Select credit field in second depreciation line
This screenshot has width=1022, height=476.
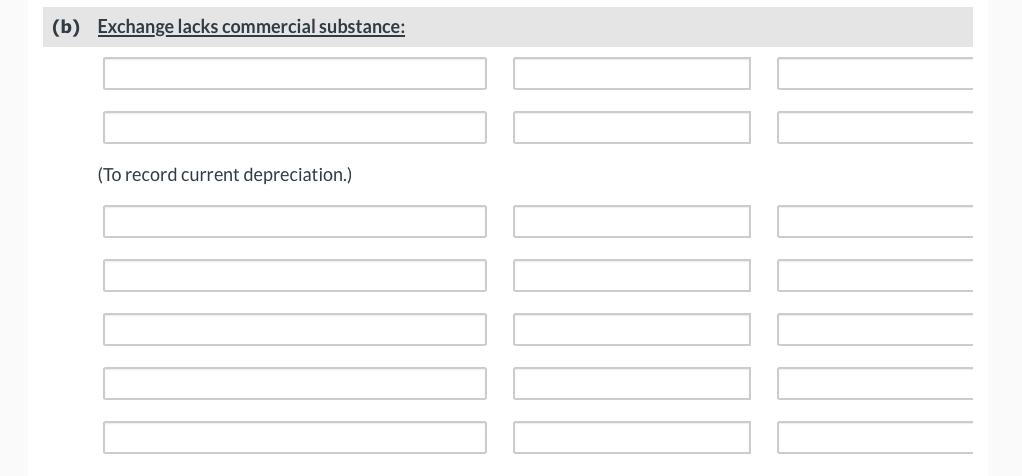(874, 127)
